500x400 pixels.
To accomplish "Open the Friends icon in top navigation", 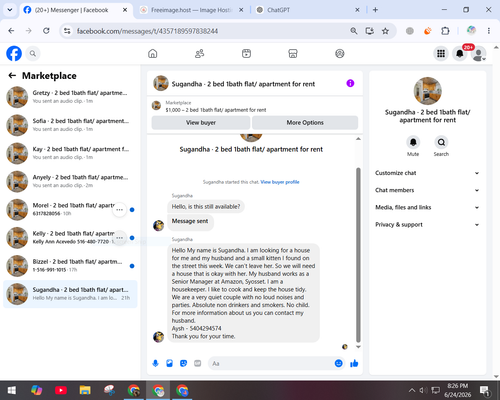I will [199, 53].
